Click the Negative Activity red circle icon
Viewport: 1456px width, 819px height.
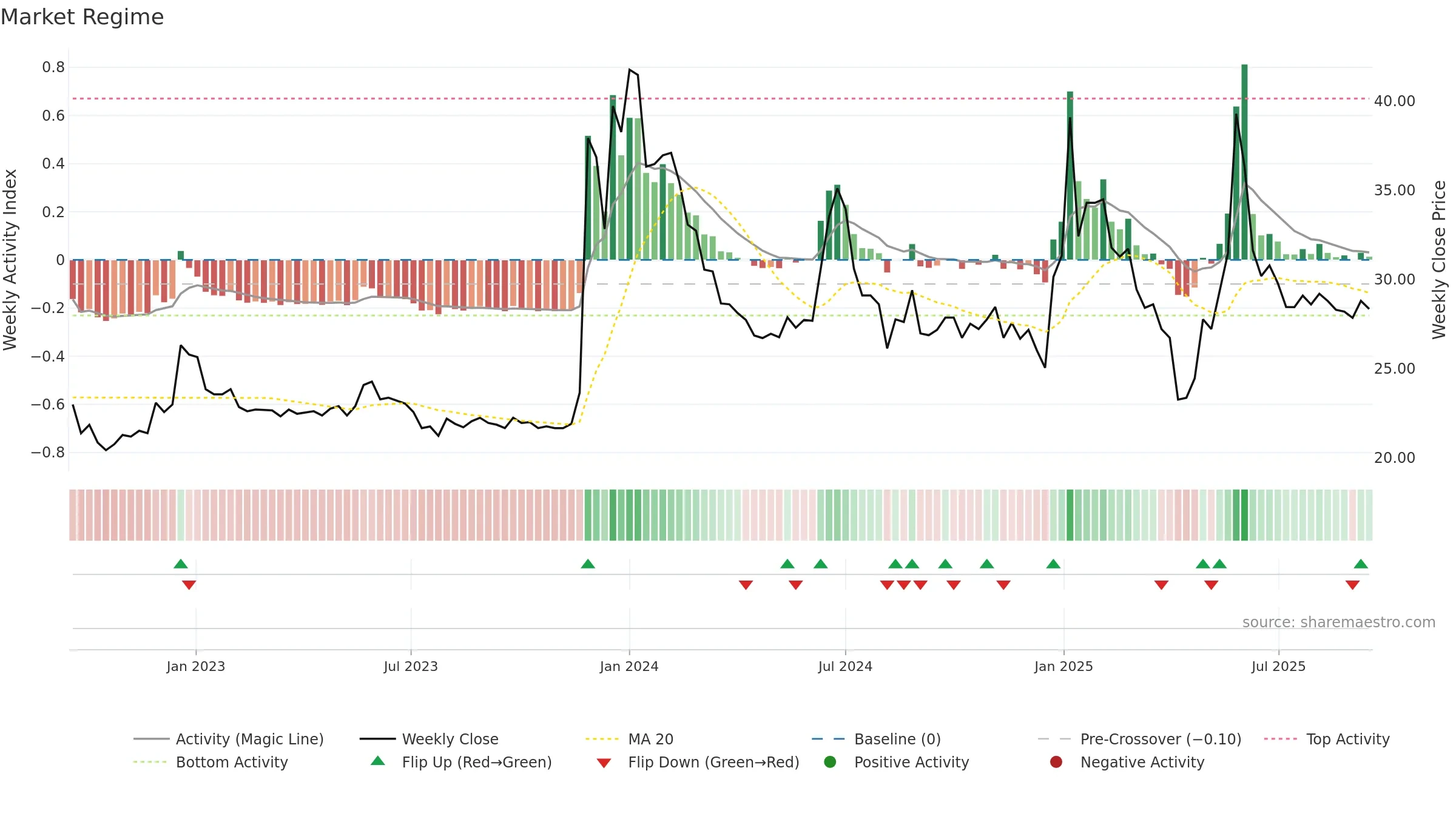pos(1056,762)
